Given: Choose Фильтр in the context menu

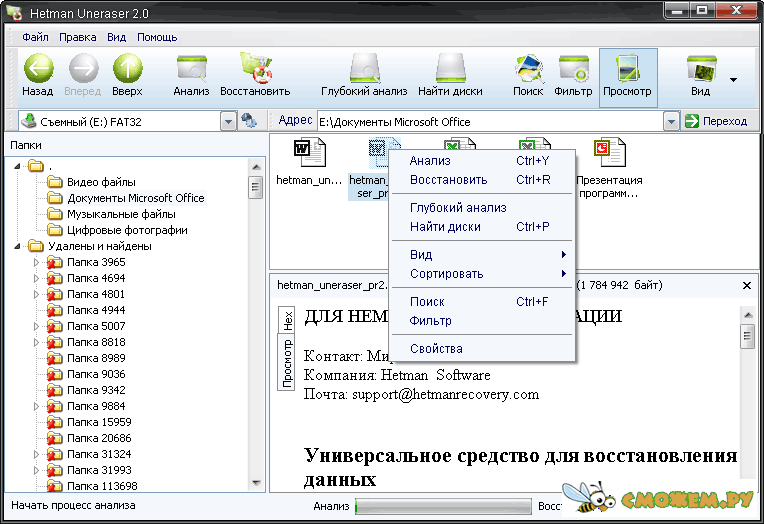Looking at the screenshot, I should 482,321.
